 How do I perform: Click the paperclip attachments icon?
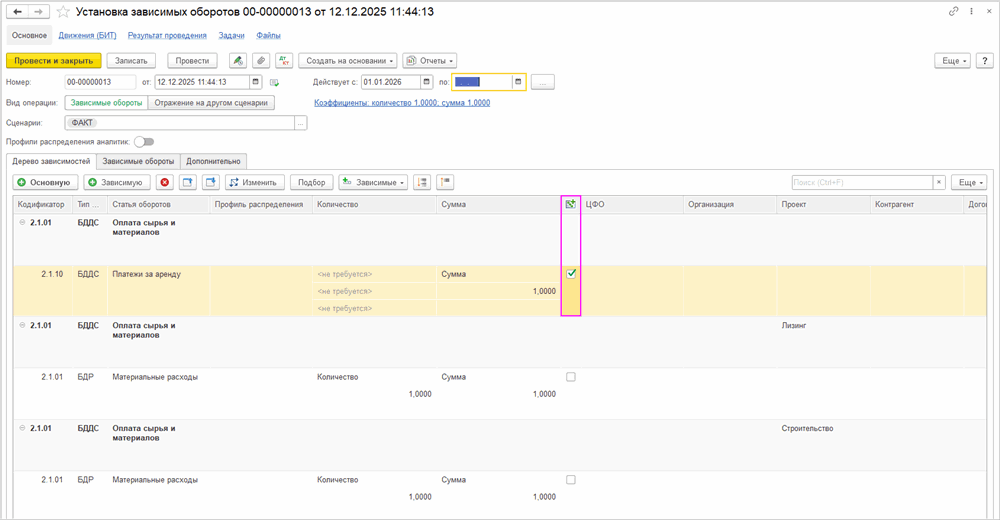261,61
